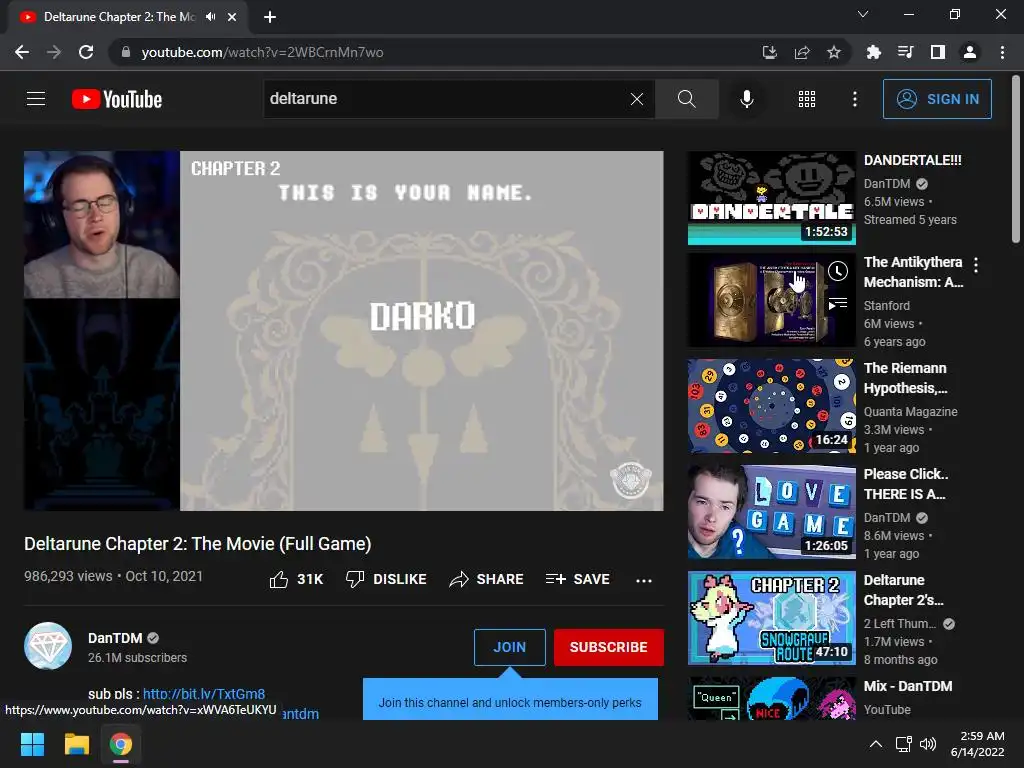The image size is (1024, 768).
Task: Open the taskbar clock and date
Action: (x=977, y=744)
